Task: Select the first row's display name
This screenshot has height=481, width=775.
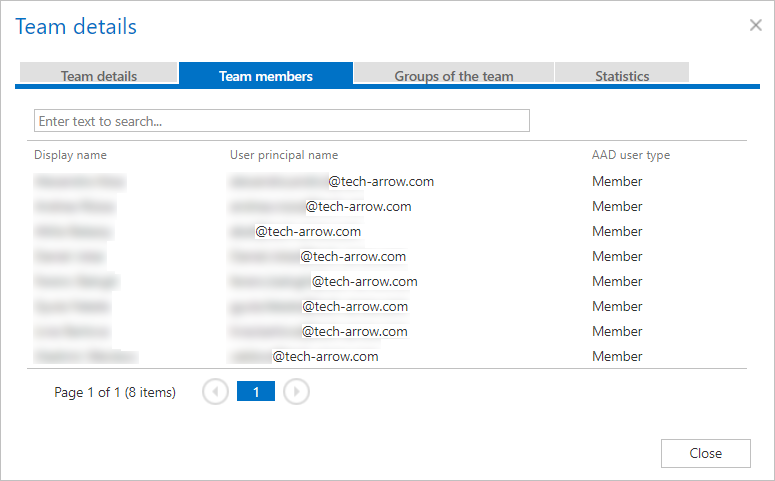Action: coord(79,182)
